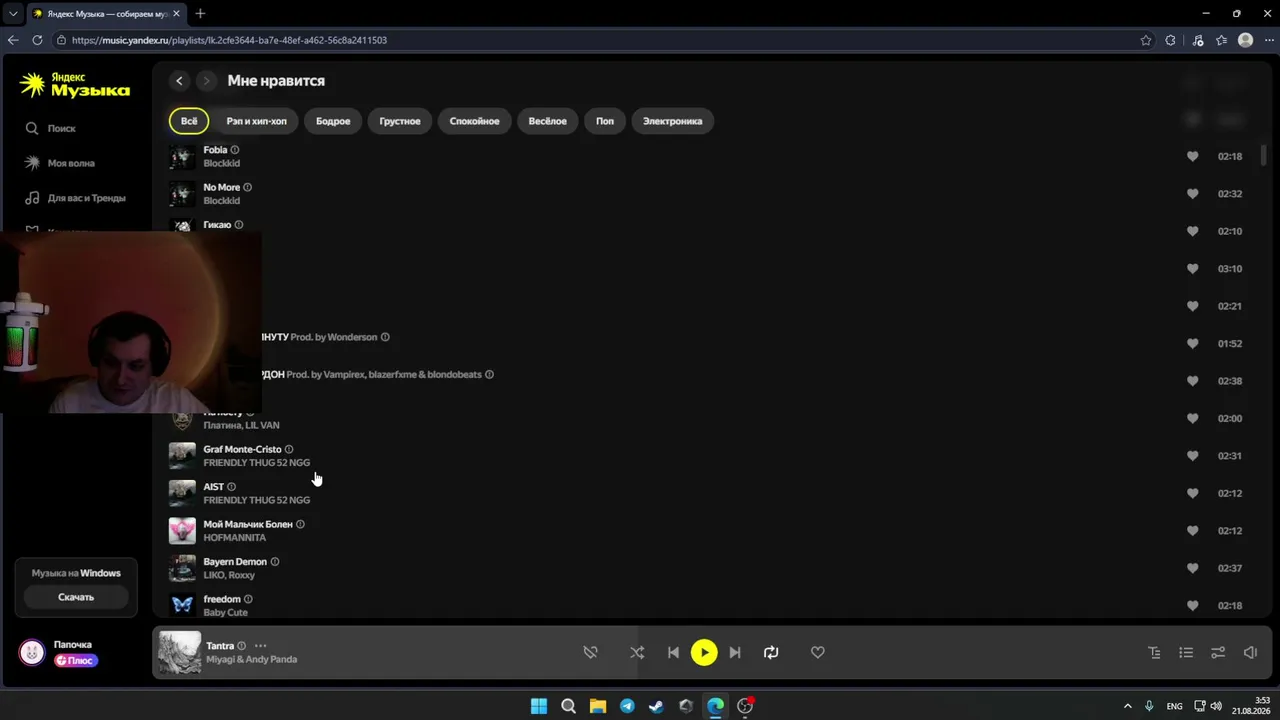Open Поиск search in the sidebar
1280x720 pixels.
pyautogui.click(x=50, y=128)
